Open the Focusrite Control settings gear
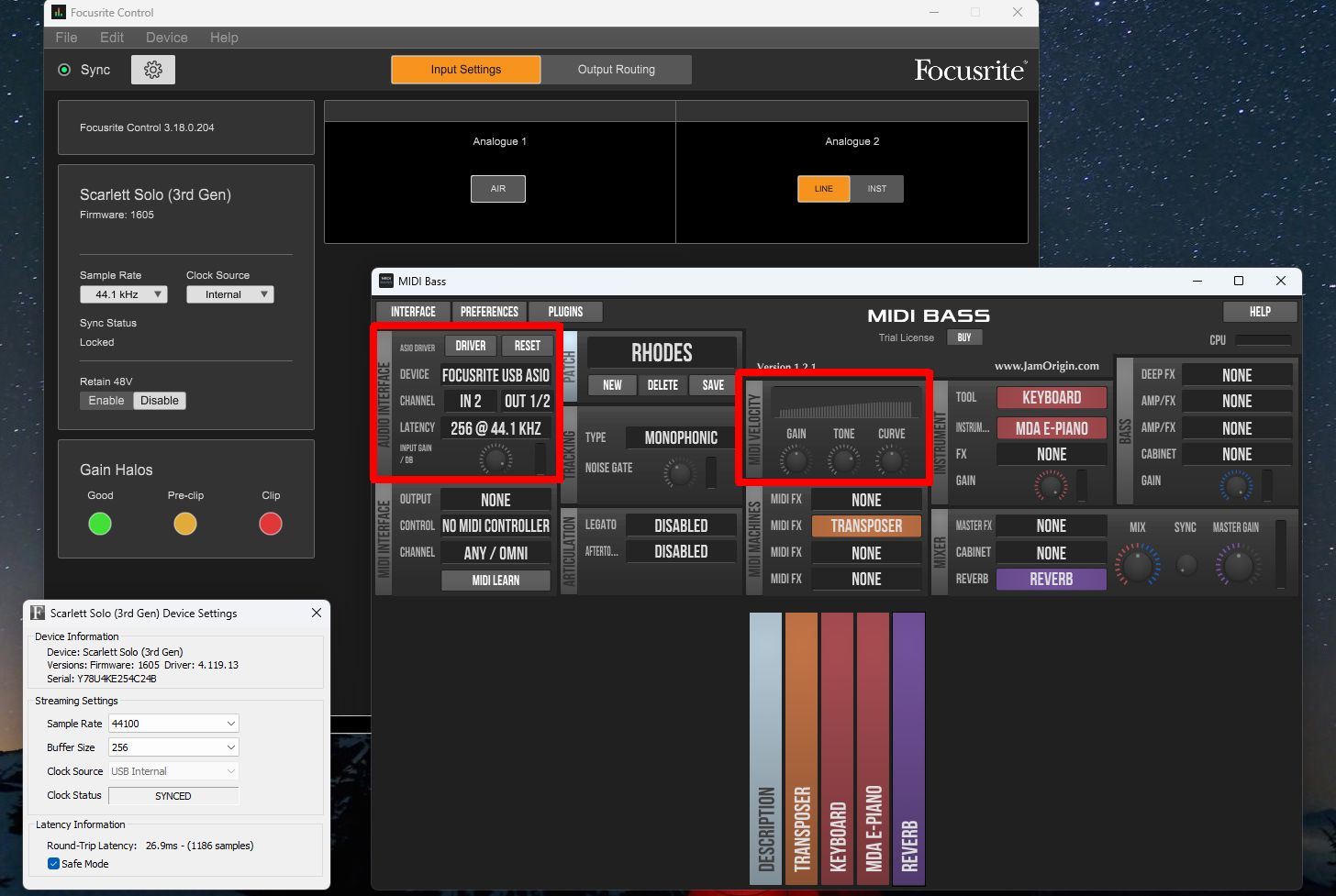Image resolution: width=1336 pixels, height=896 pixels. 153,70
